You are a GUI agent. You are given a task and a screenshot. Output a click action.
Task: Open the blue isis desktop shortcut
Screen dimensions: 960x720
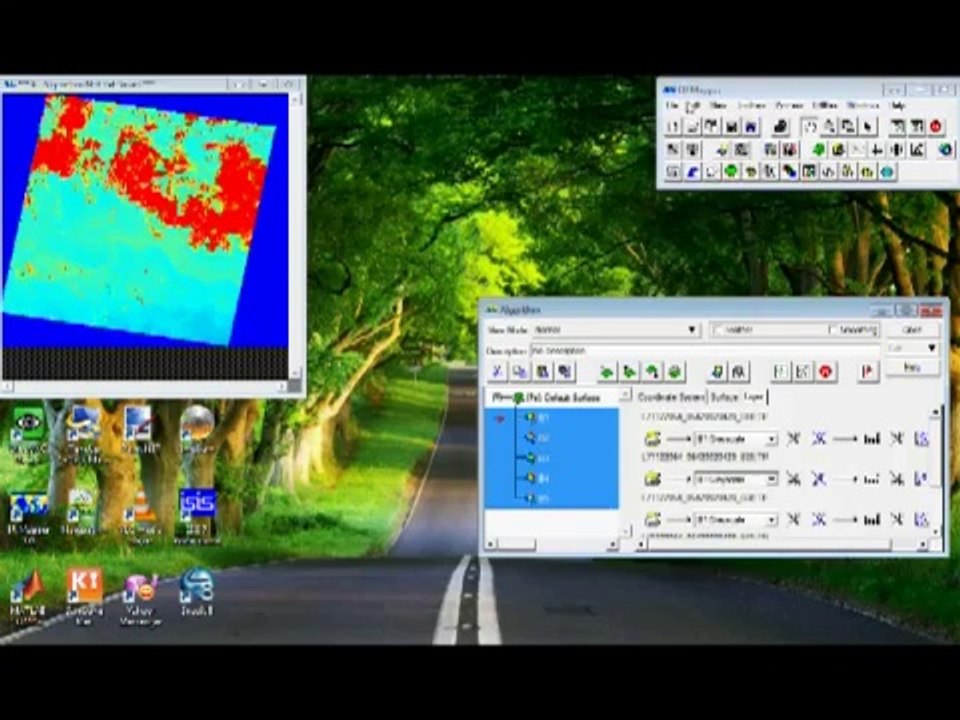(x=197, y=514)
